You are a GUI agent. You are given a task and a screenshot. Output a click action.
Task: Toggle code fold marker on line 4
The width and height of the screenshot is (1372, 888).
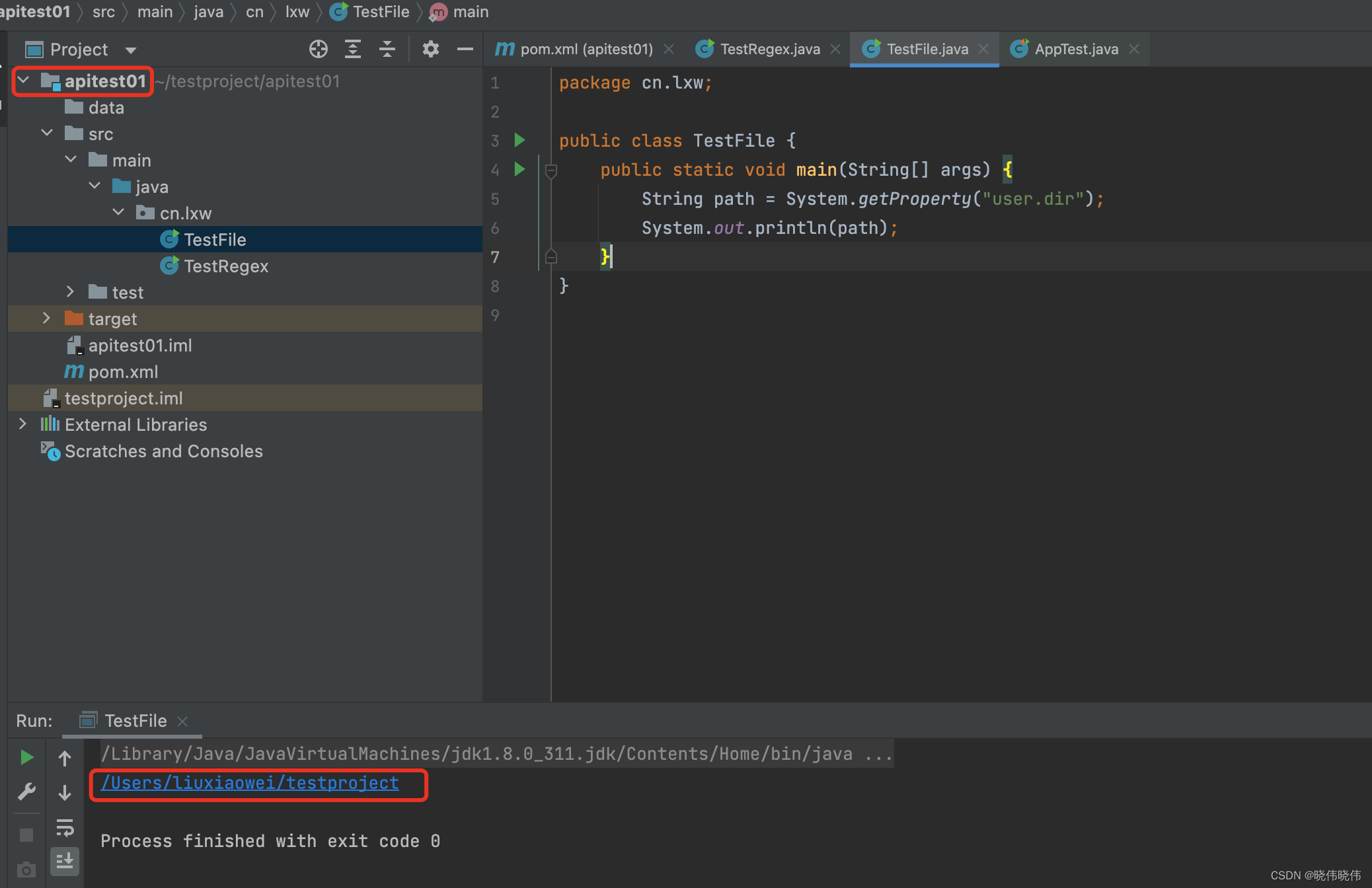[x=551, y=171]
